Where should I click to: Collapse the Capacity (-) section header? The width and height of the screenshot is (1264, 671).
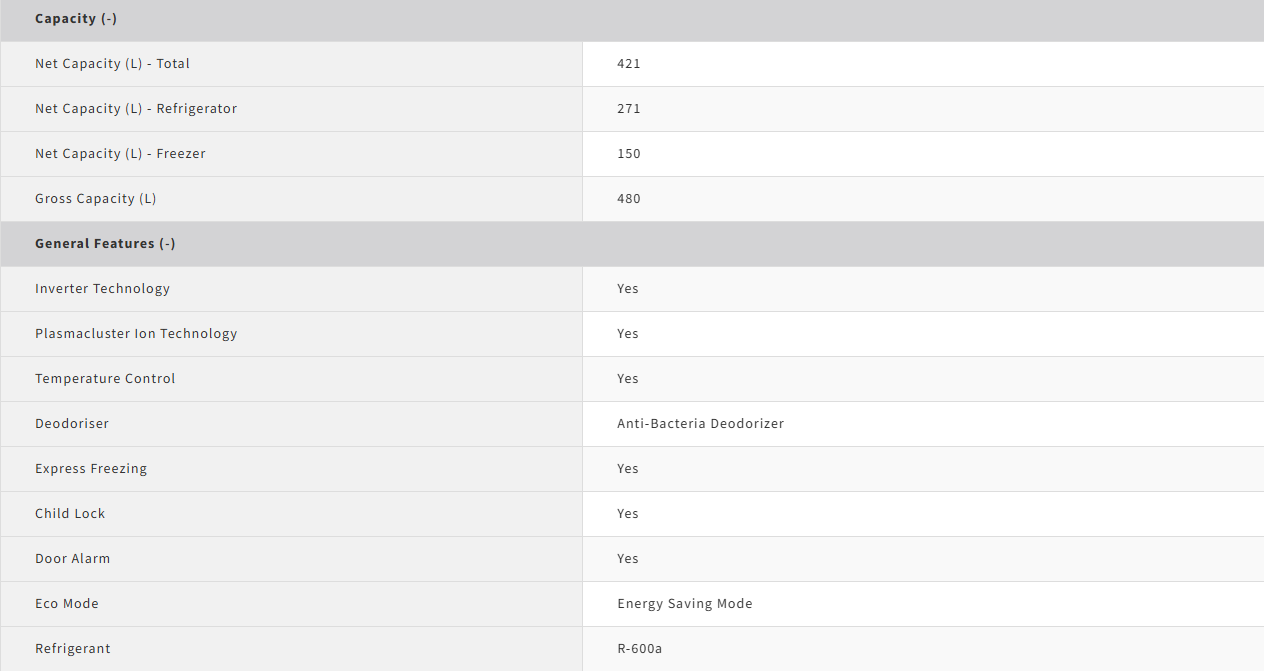76,19
